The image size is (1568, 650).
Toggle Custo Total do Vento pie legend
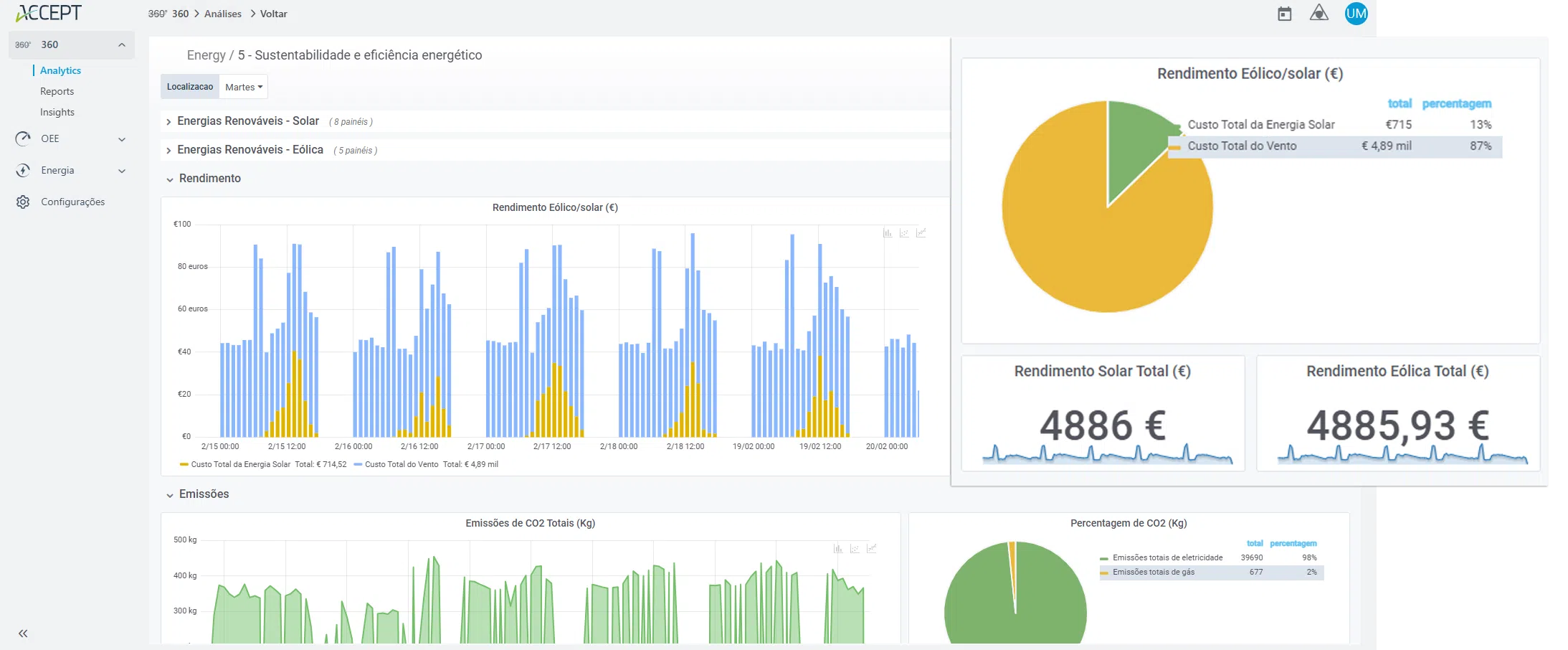tap(1242, 146)
